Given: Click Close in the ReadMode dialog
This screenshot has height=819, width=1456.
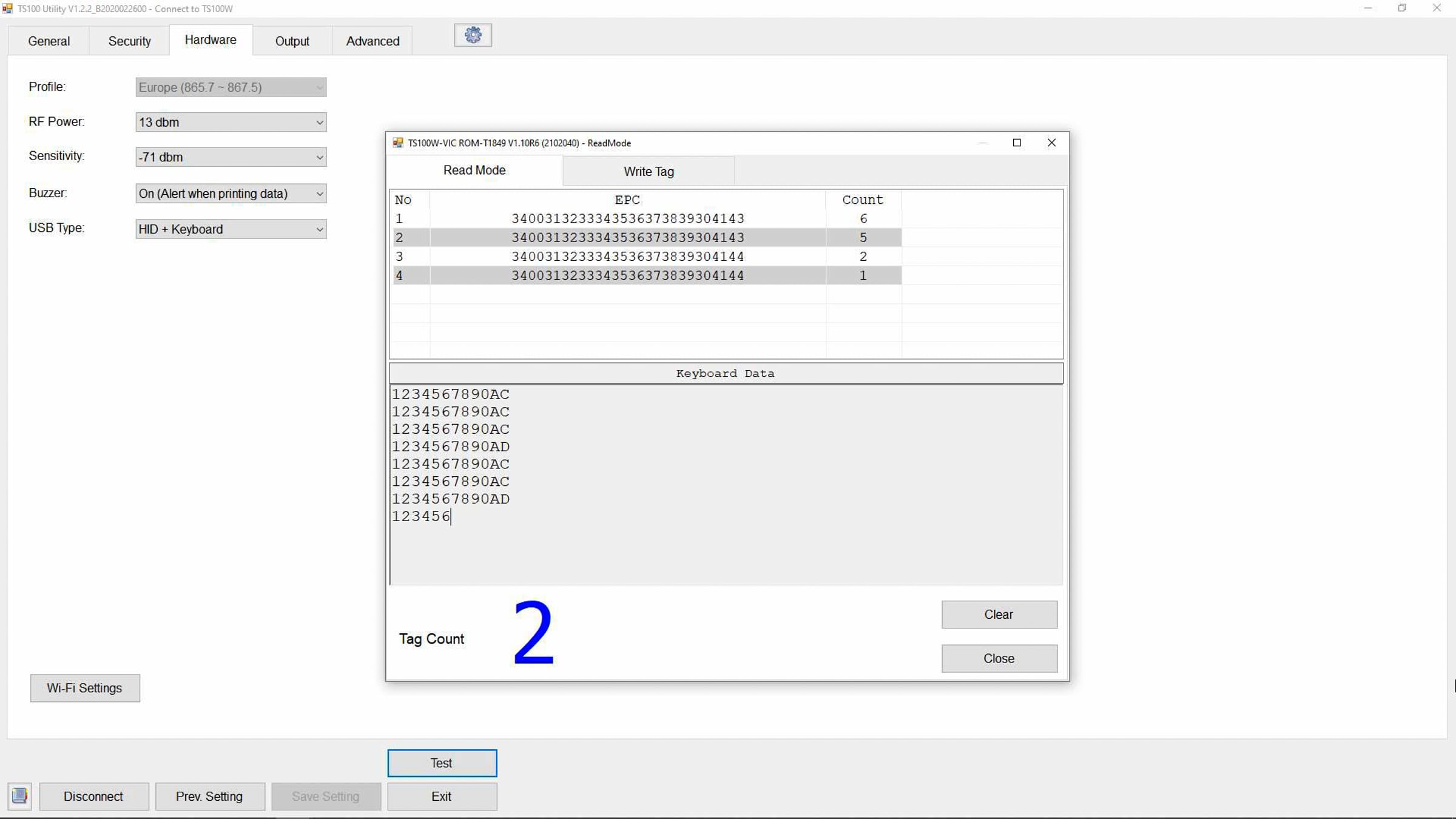Looking at the screenshot, I should 999,658.
